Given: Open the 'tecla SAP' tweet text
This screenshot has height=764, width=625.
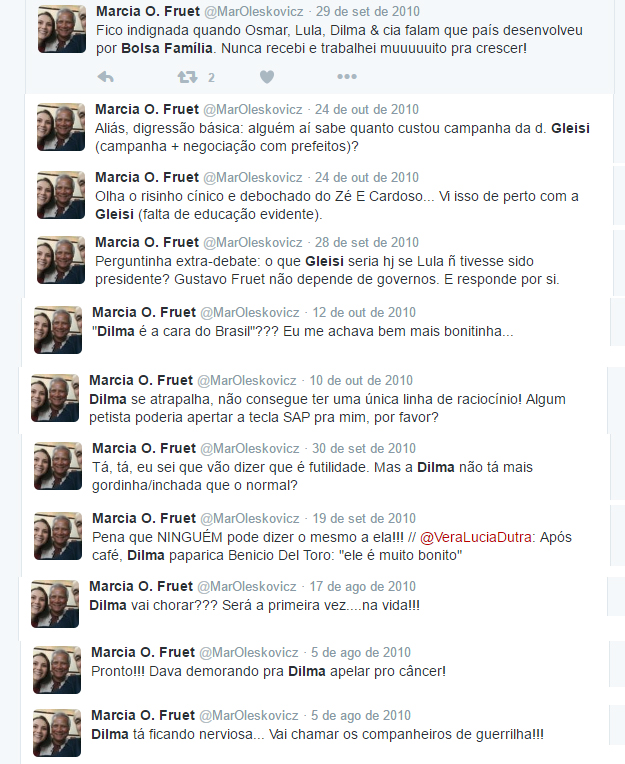Looking at the screenshot, I should coord(327,408).
